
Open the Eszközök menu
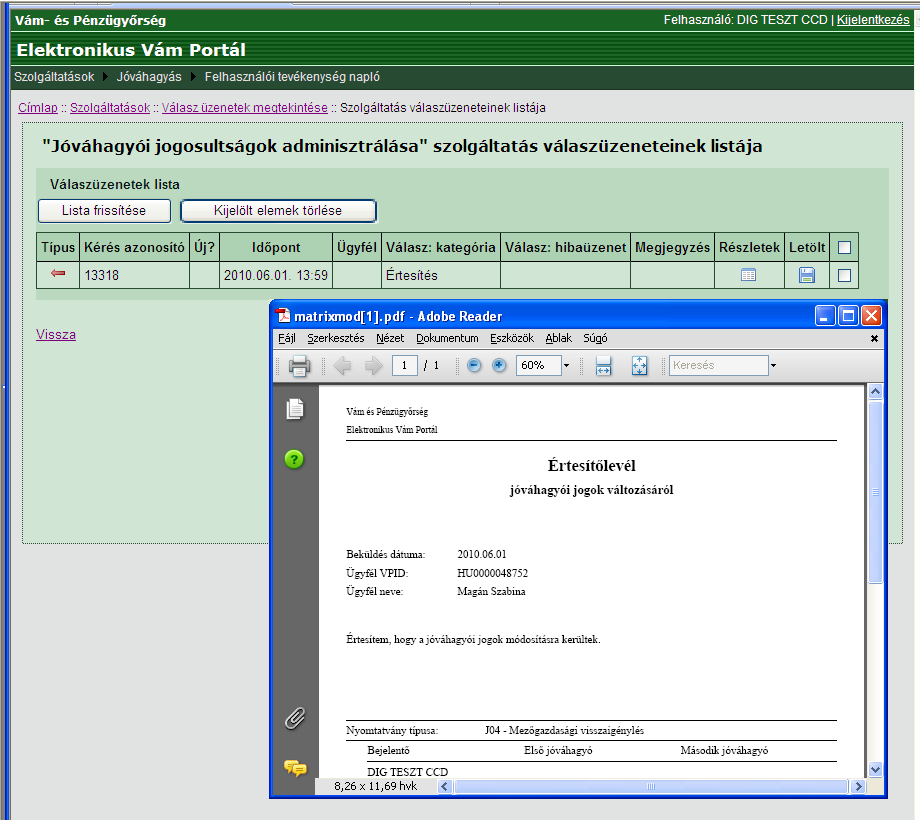click(x=512, y=338)
